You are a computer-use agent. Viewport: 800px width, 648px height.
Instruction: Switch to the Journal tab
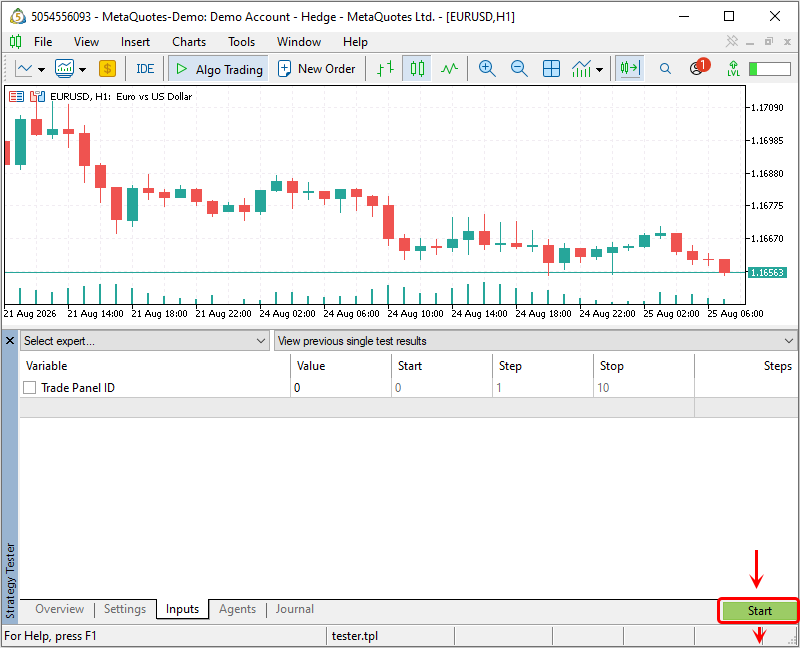click(x=295, y=609)
